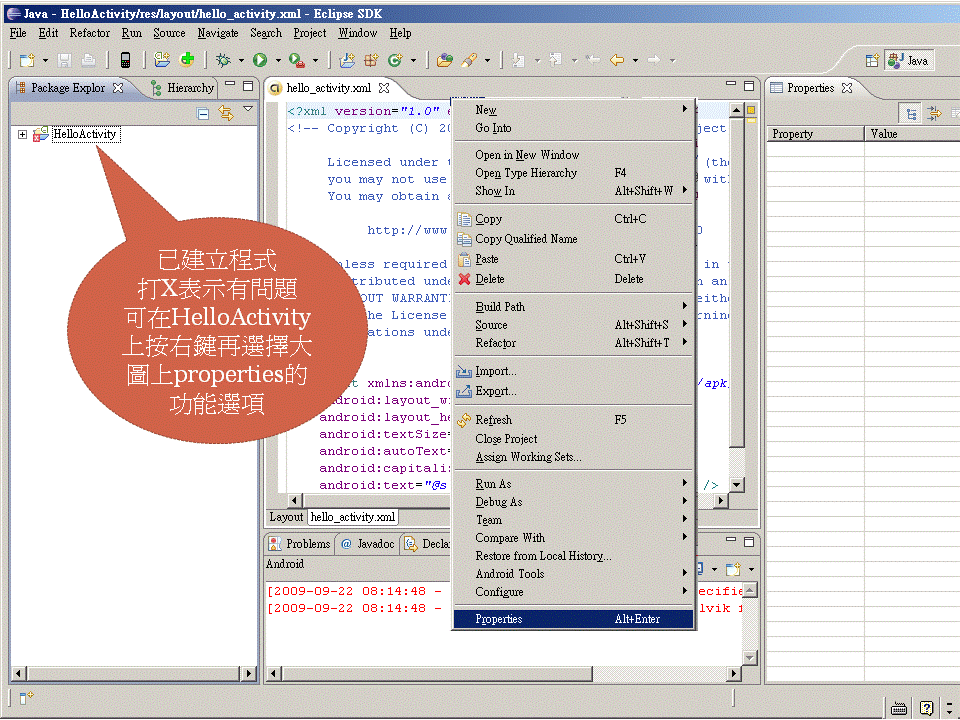960x720 pixels.
Task: Click editor vertical scrollbar down arrow
Action: [737, 484]
